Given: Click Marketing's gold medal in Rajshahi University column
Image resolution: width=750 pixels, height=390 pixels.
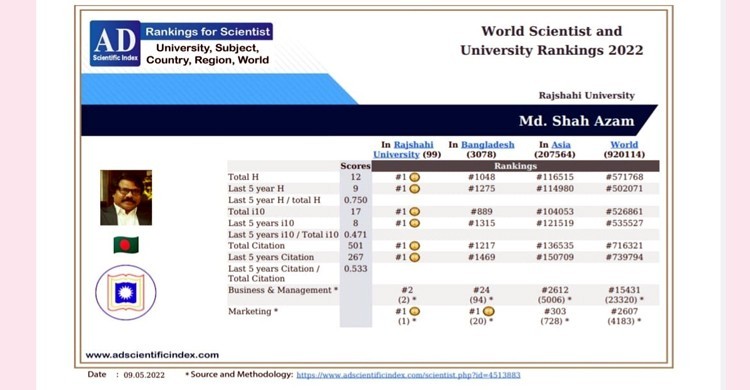Looking at the screenshot, I should (x=415, y=312).
